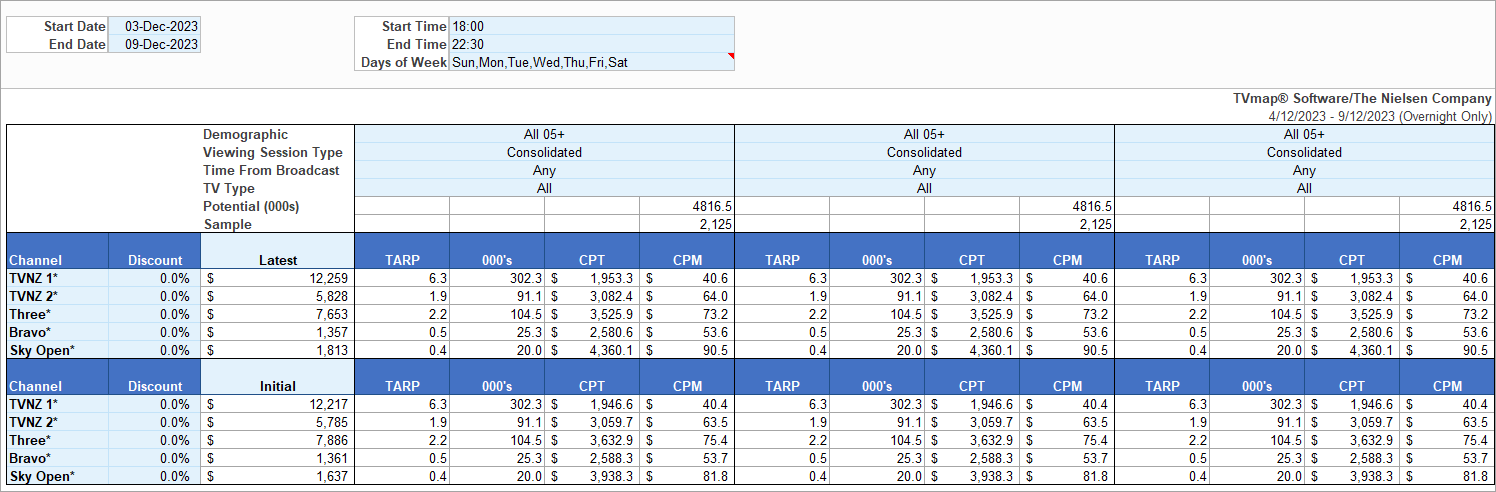
Task: Select the End Date value 09-Dec-2023
Action: (155, 44)
